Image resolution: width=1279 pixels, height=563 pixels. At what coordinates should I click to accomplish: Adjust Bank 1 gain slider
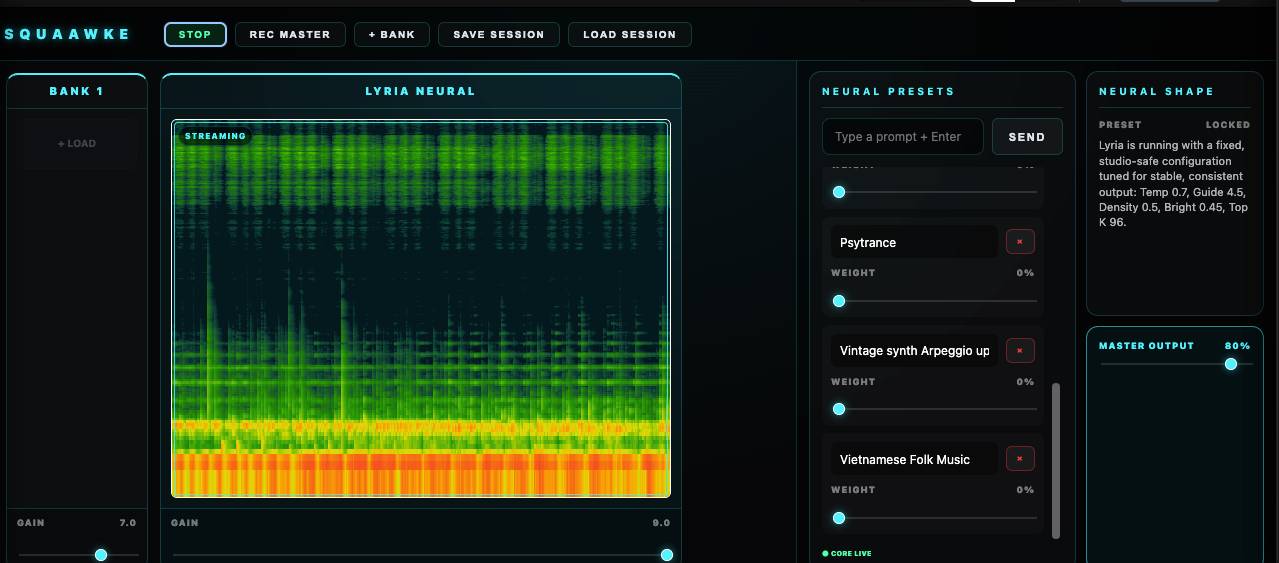(x=78, y=555)
